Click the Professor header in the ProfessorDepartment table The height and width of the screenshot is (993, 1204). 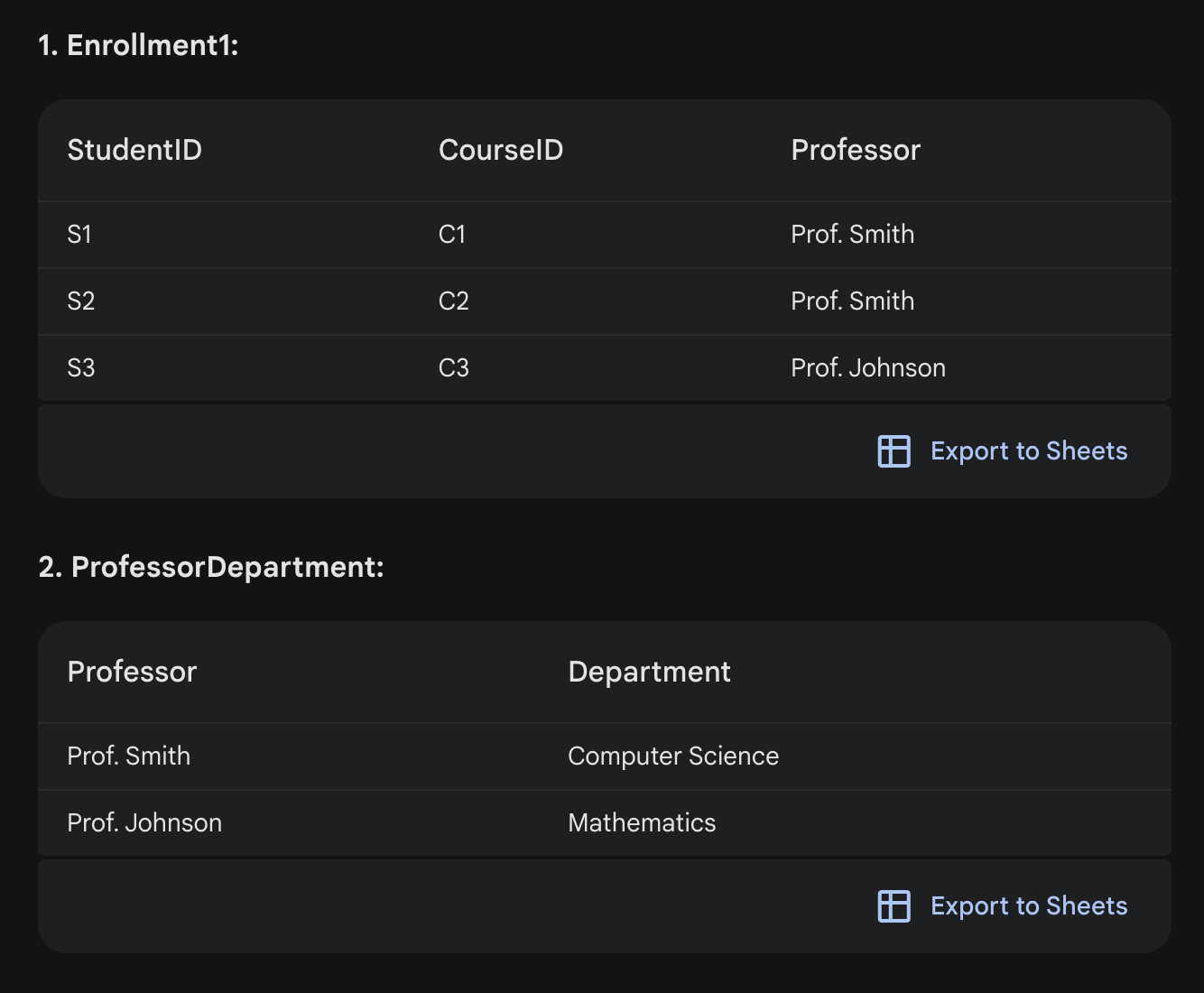tap(132, 672)
